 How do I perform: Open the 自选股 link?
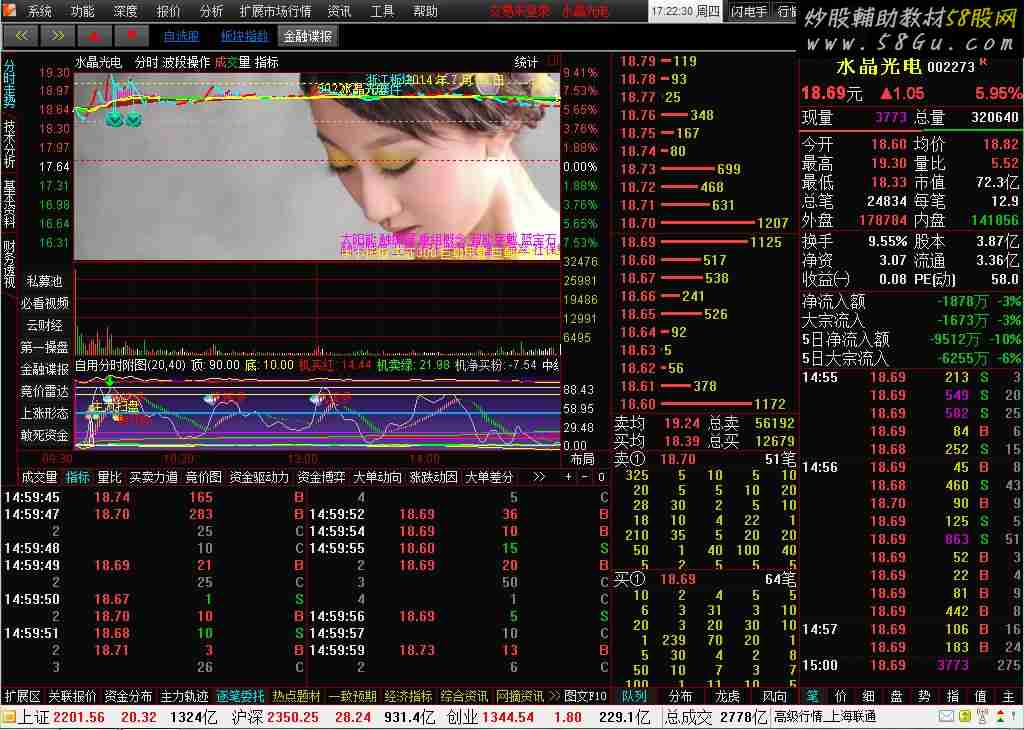[181, 37]
